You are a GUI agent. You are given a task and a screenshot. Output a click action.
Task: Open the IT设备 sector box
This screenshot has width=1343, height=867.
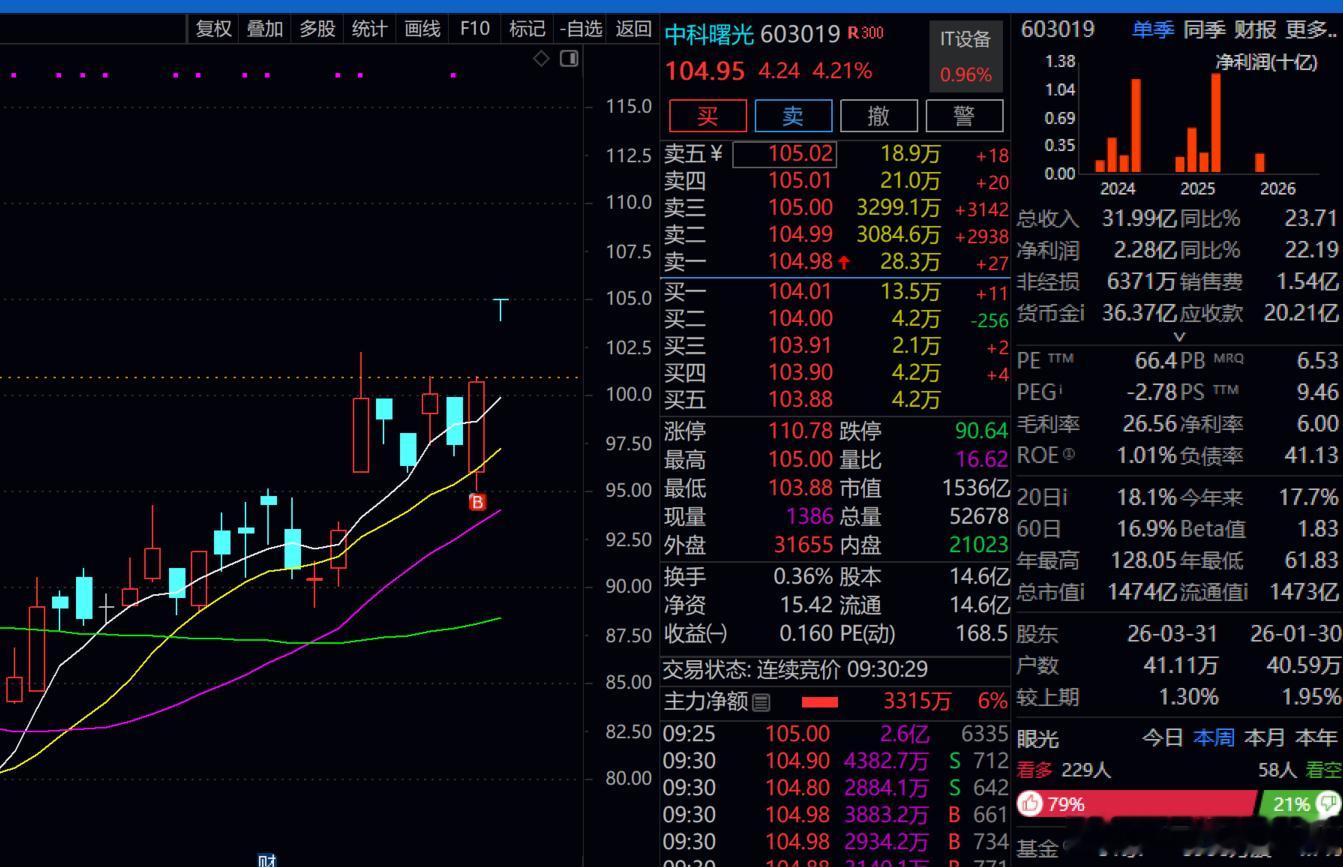(x=966, y=56)
